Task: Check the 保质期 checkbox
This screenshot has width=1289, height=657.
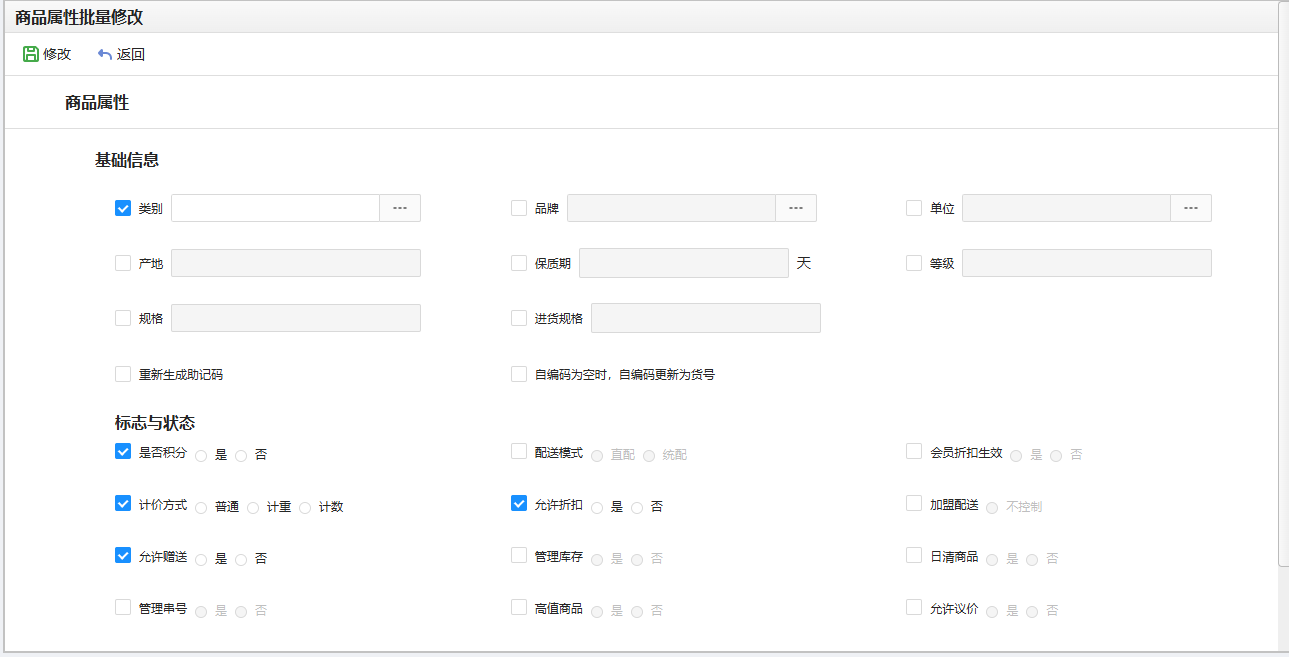Action: click(519, 263)
